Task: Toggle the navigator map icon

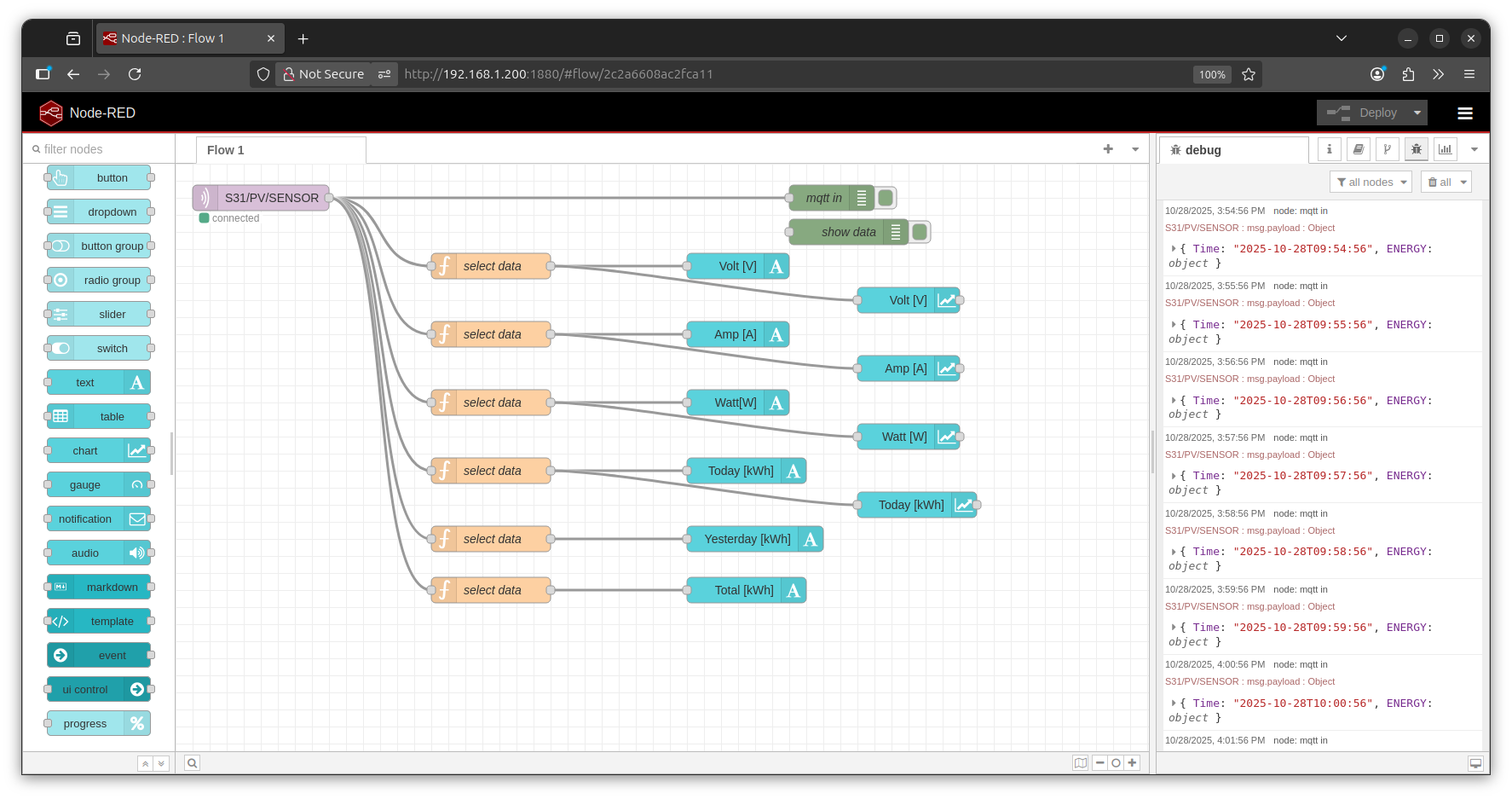Action: tap(1081, 763)
